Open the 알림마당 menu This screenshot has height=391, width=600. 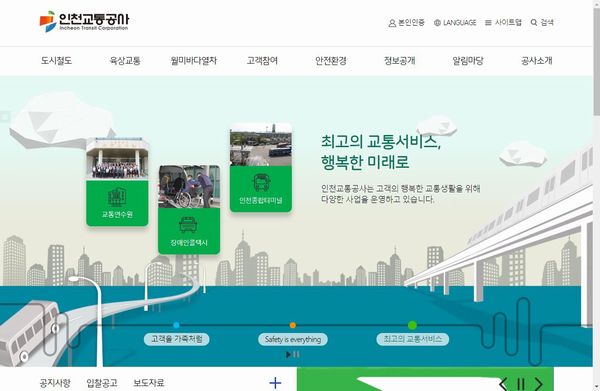(468, 60)
